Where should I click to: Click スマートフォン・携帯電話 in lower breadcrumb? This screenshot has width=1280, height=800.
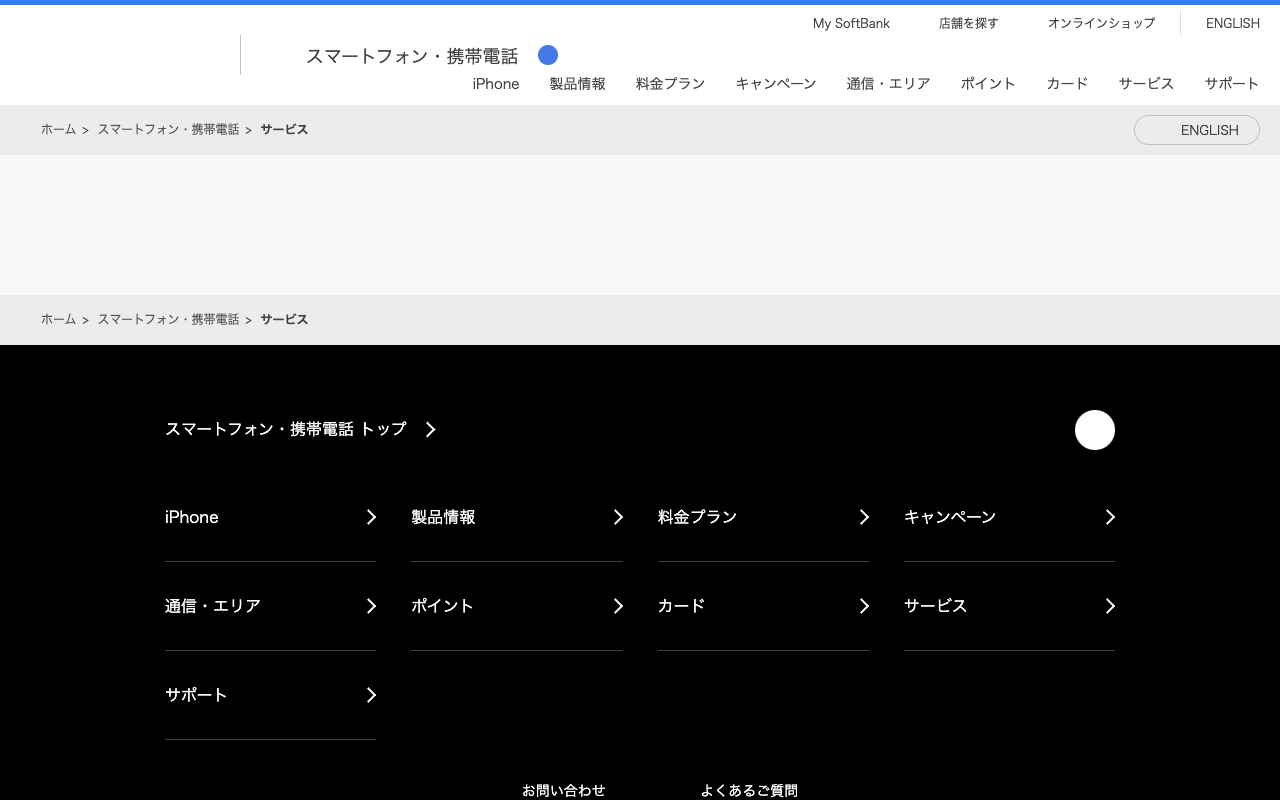pyautogui.click(x=168, y=320)
